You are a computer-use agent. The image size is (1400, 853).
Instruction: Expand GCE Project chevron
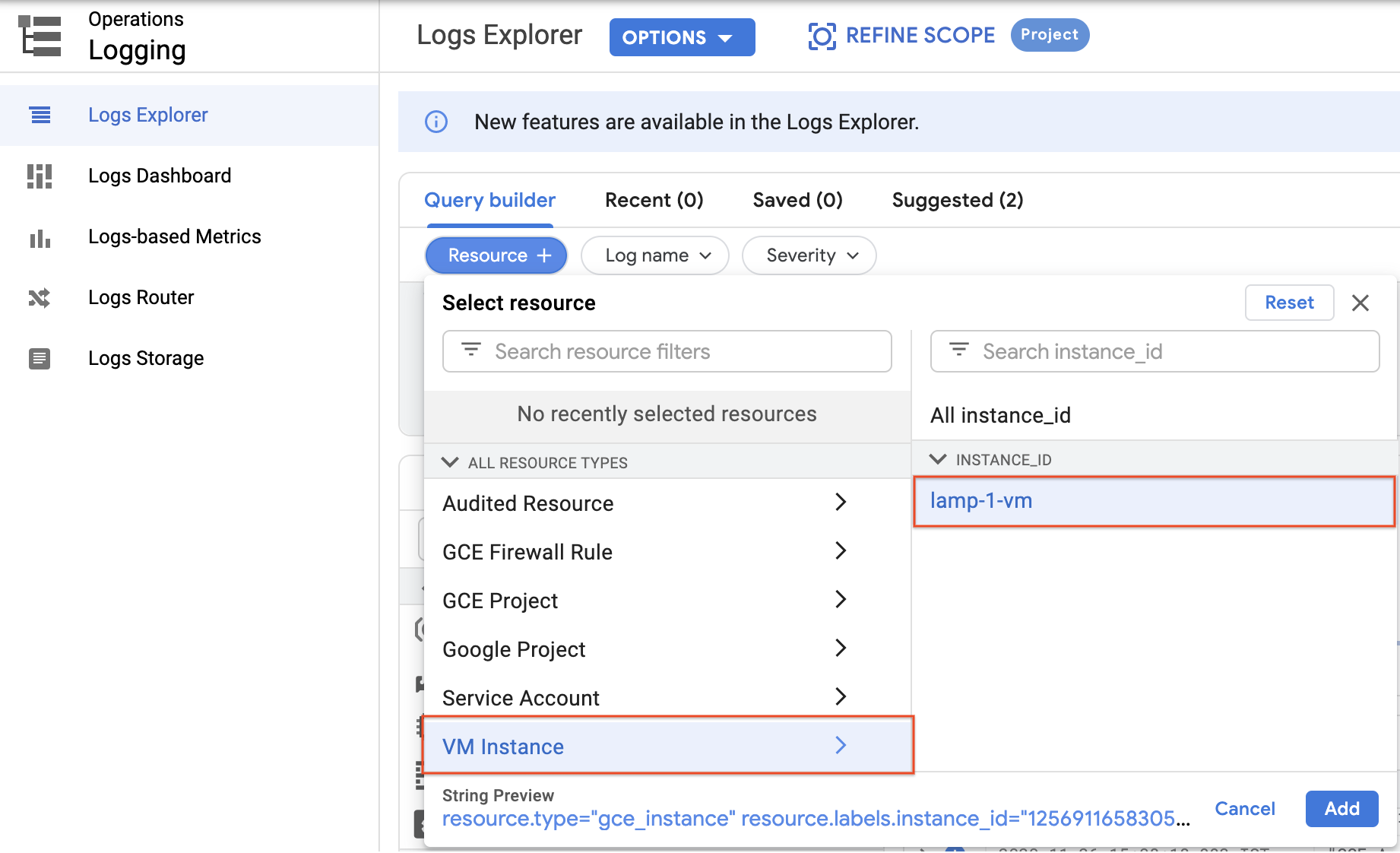pos(841,599)
